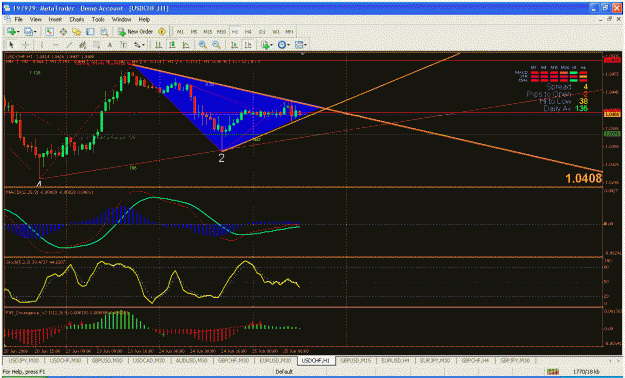Select the Equidistant Channel tool
The width and height of the screenshot is (625, 378).
(x=83, y=45)
